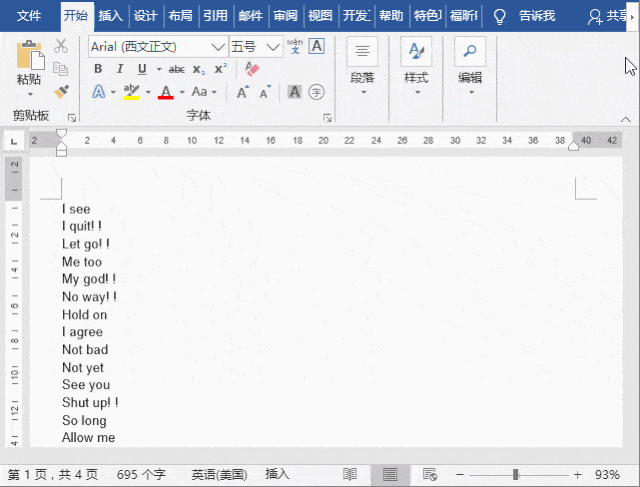Switch to the 审阅 Review tab

click(285, 16)
